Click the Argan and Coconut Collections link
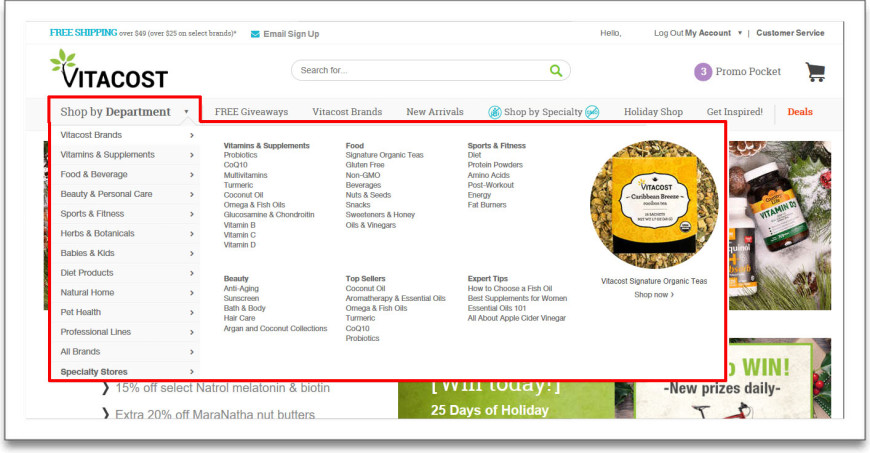Viewport: 870px width, 453px height. tap(275, 328)
